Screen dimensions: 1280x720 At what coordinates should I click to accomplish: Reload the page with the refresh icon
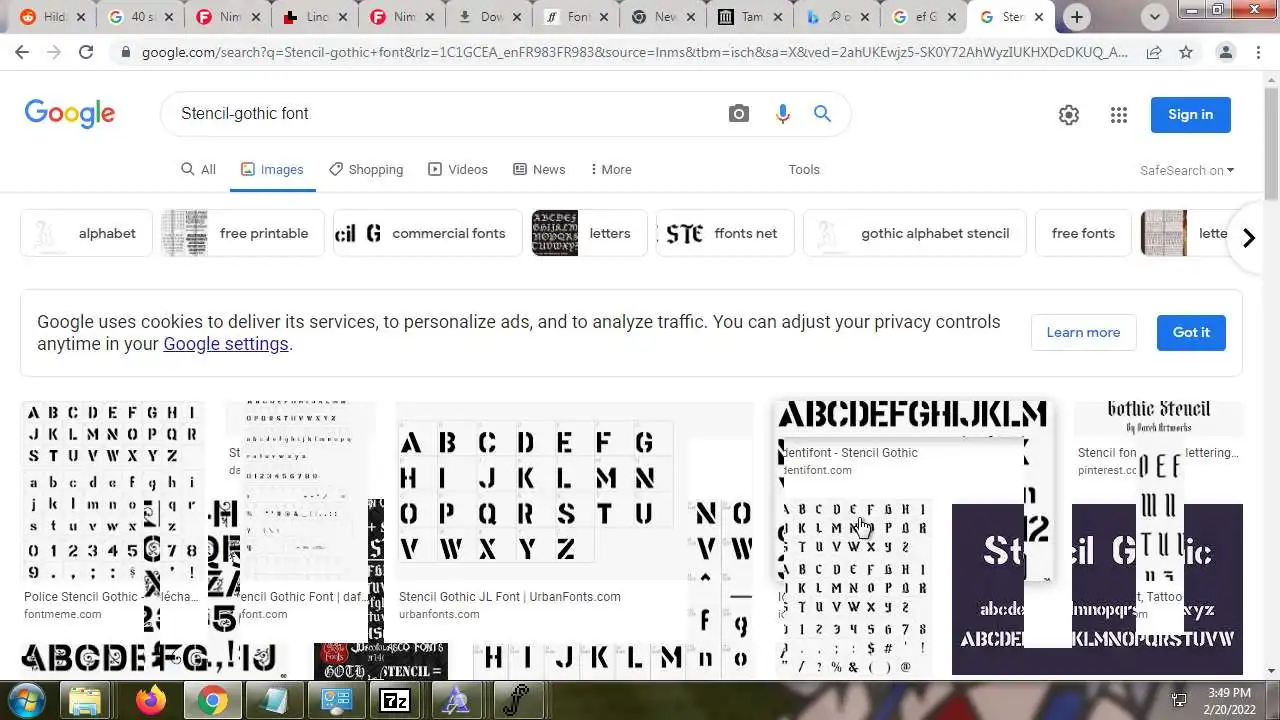click(x=86, y=52)
